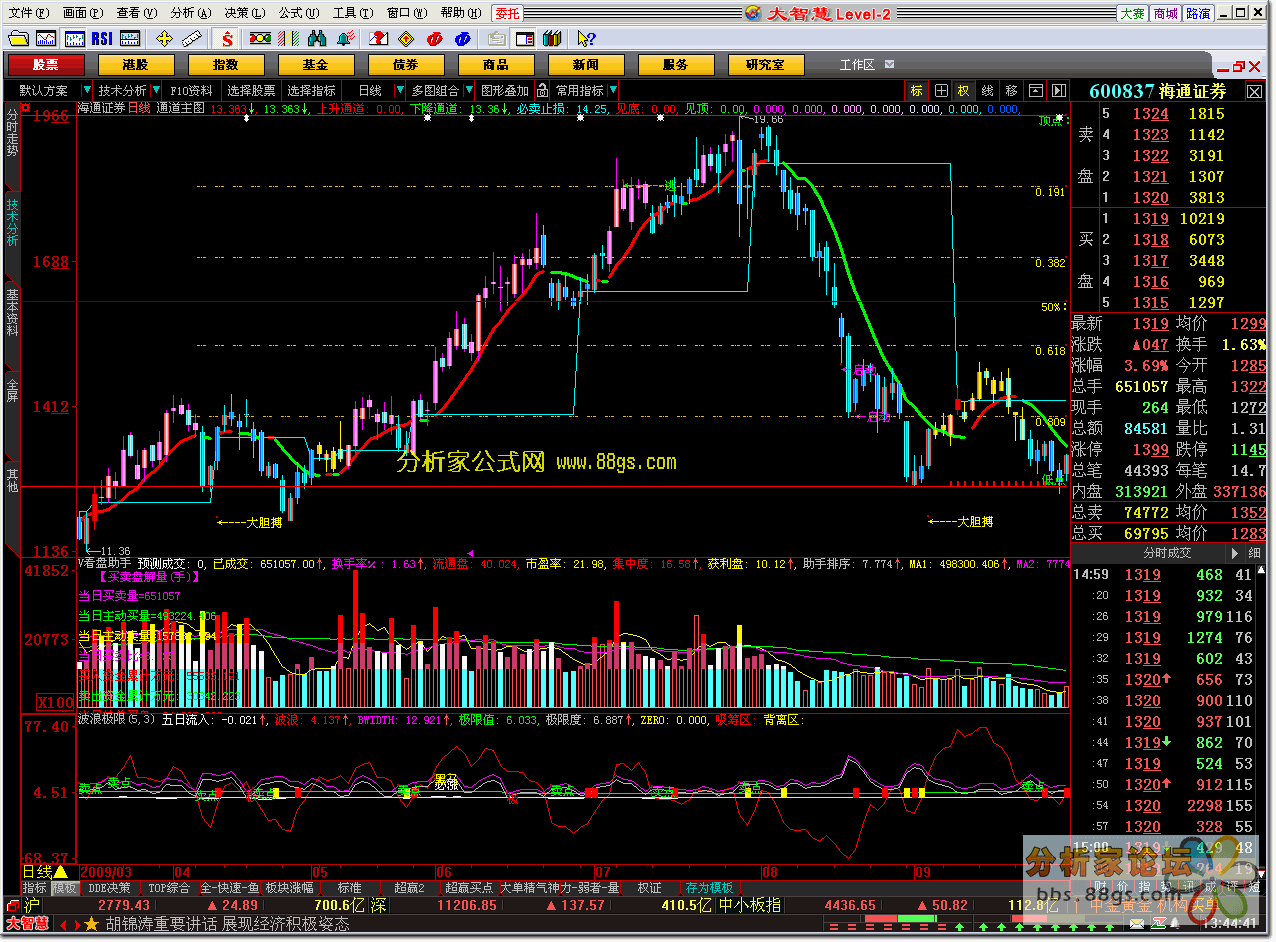Toggle the 细 detail button in 分时成交
Image resolution: width=1276 pixels, height=942 pixels.
coord(1254,553)
